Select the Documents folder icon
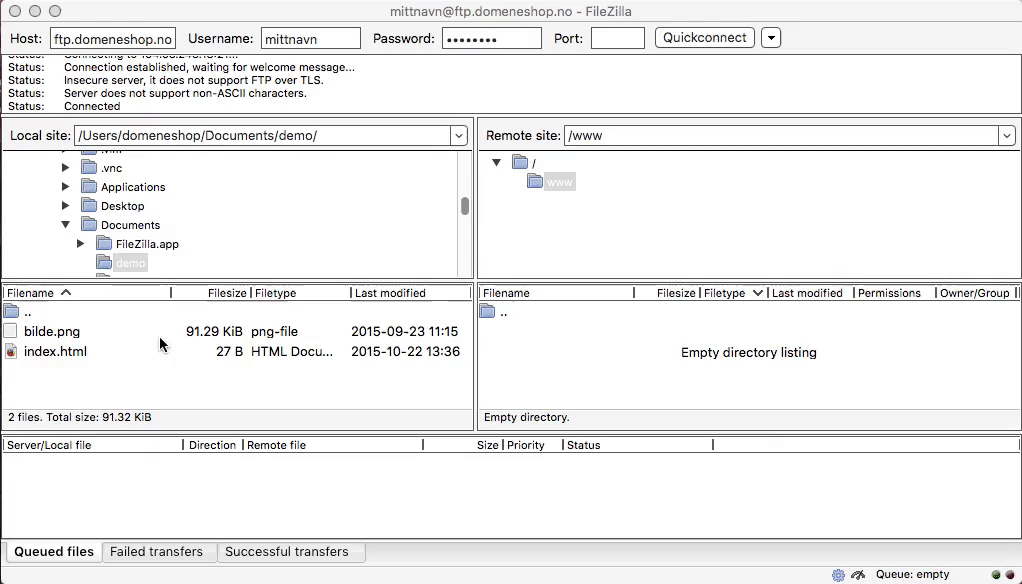Viewport: 1022px width, 584px height. [x=89, y=224]
